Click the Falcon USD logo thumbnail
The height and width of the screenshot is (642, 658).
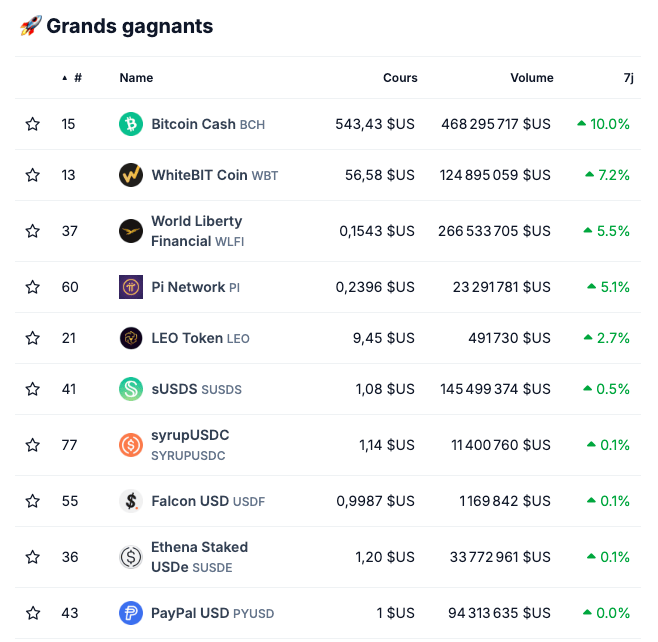click(x=131, y=501)
